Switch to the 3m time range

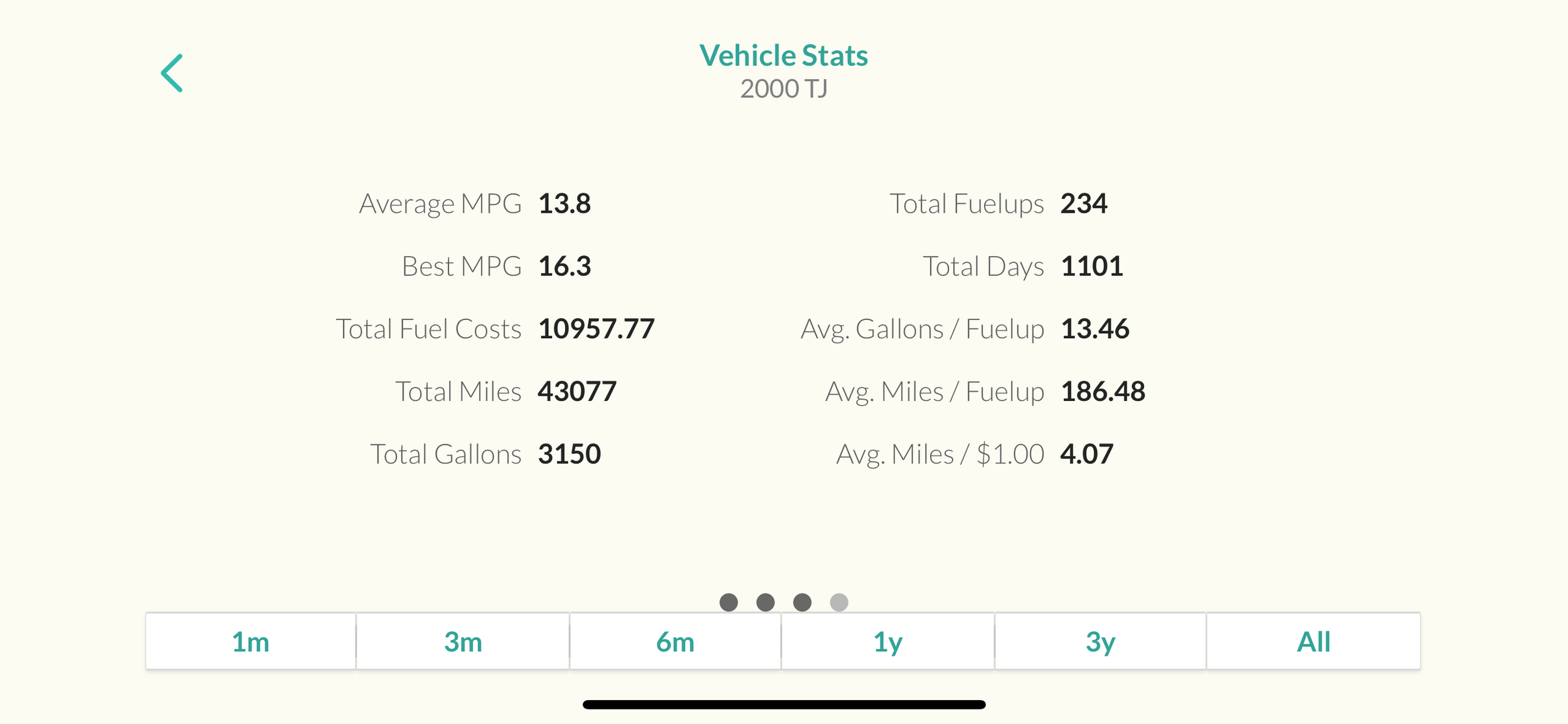coord(463,642)
